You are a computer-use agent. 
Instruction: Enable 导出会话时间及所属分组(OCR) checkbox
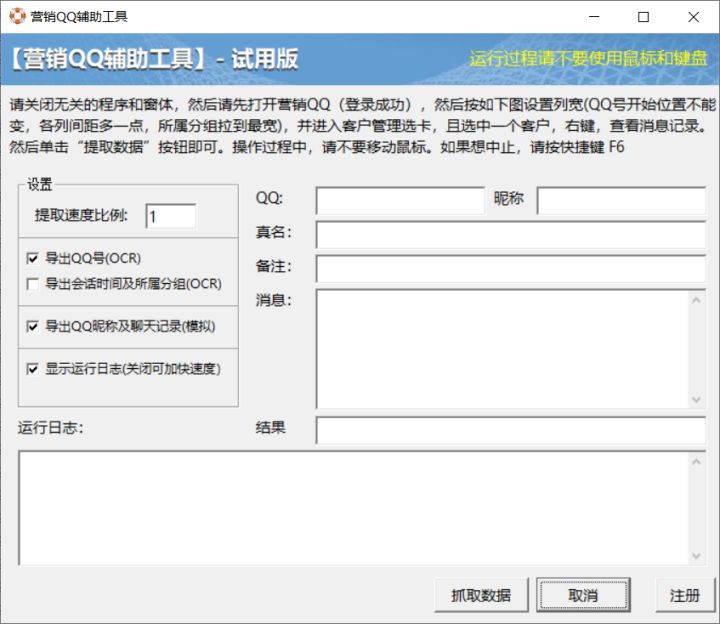[33, 284]
